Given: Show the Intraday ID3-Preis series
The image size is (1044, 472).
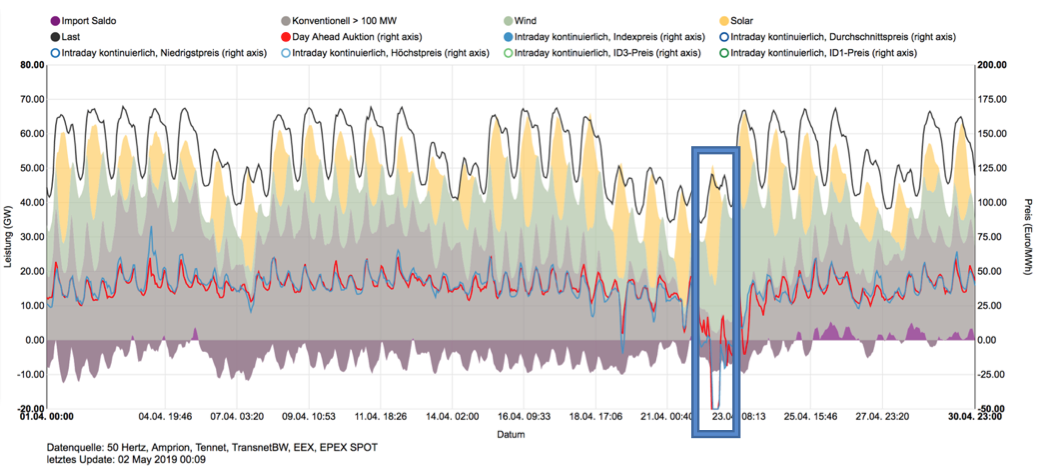Looking at the screenshot, I should (508, 51).
